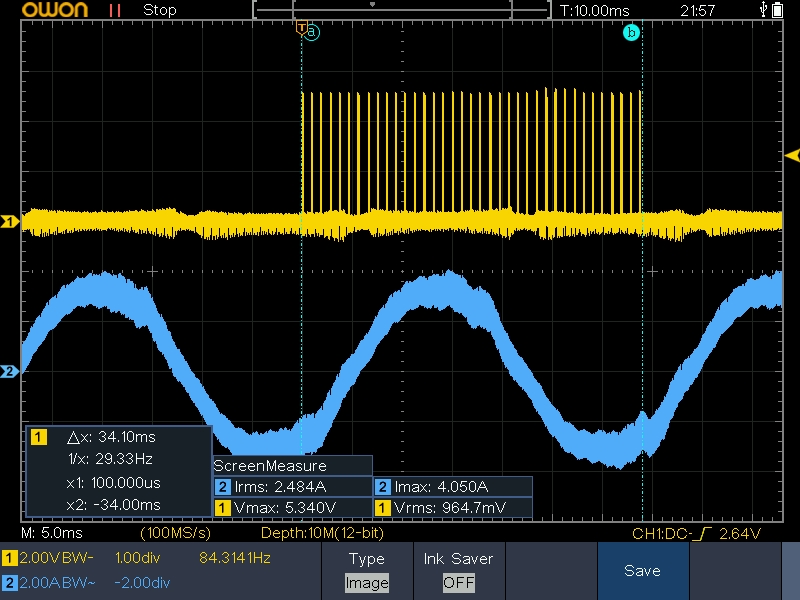Click the Save button
Image resolution: width=800 pixels, height=600 pixels.
(642, 571)
